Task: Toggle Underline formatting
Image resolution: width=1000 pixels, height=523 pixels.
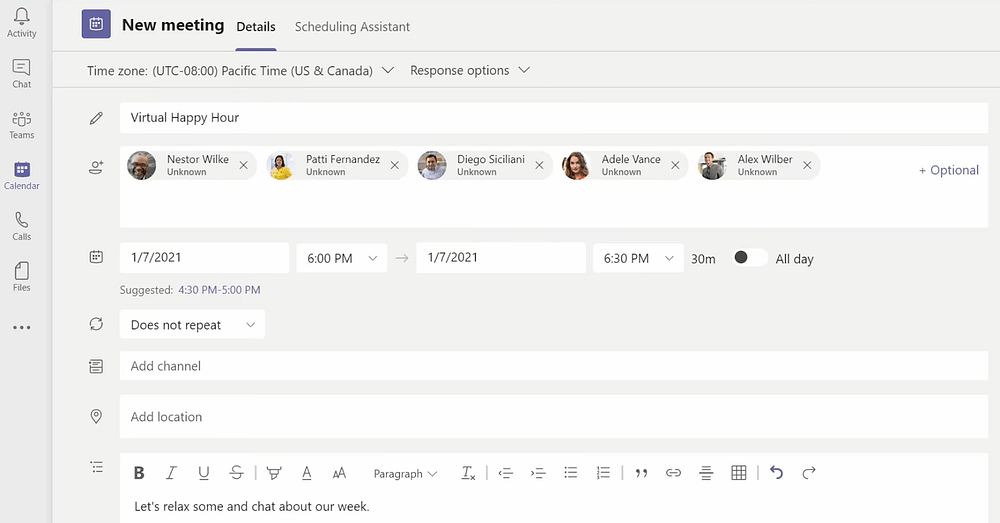Action: tap(203, 473)
